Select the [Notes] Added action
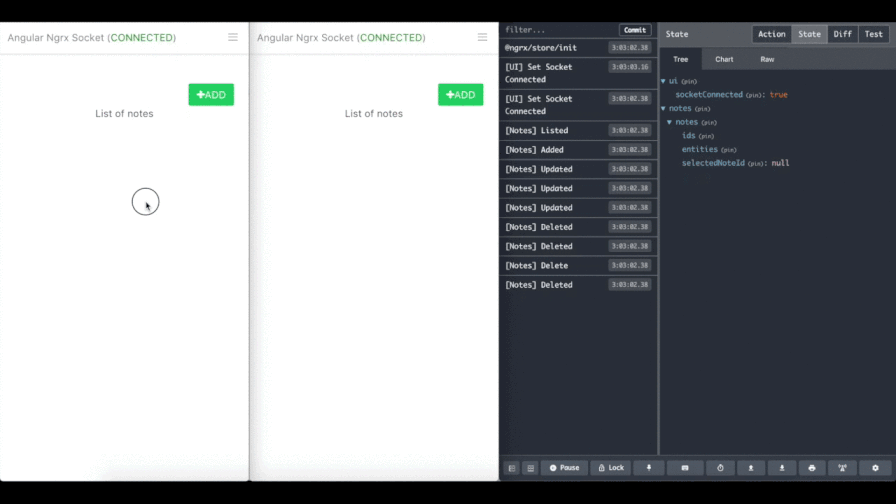 point(578,150)
